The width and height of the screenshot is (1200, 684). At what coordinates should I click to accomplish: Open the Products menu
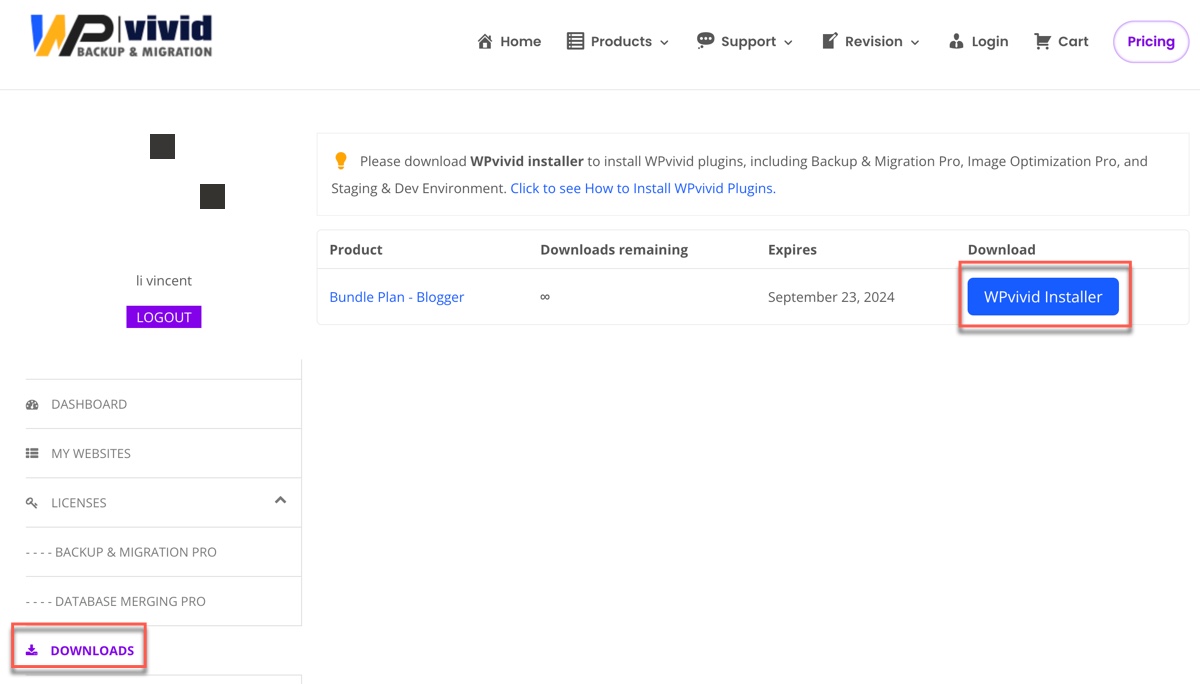coord(618,41)
